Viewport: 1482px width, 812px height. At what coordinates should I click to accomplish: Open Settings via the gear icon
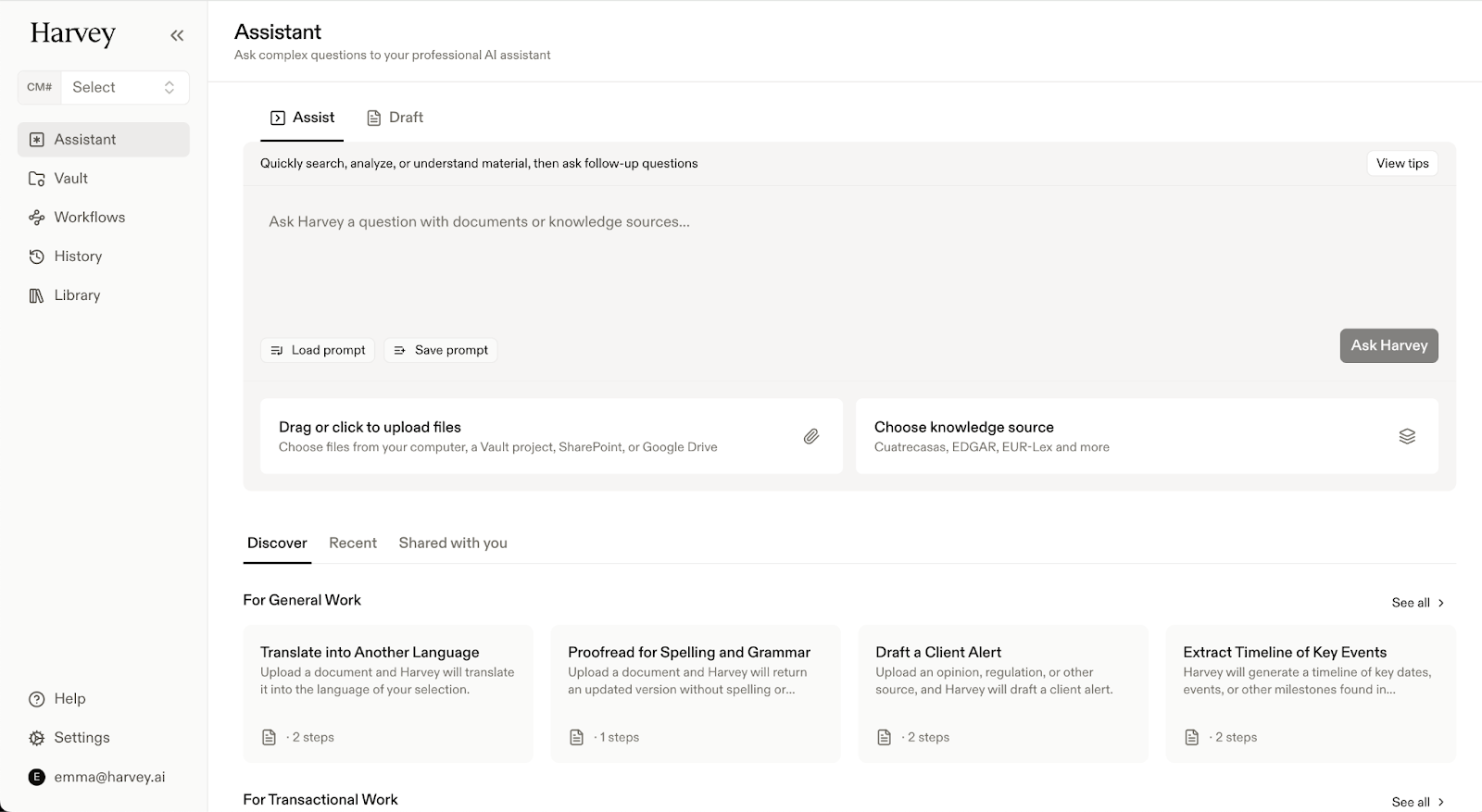(37, 738)
